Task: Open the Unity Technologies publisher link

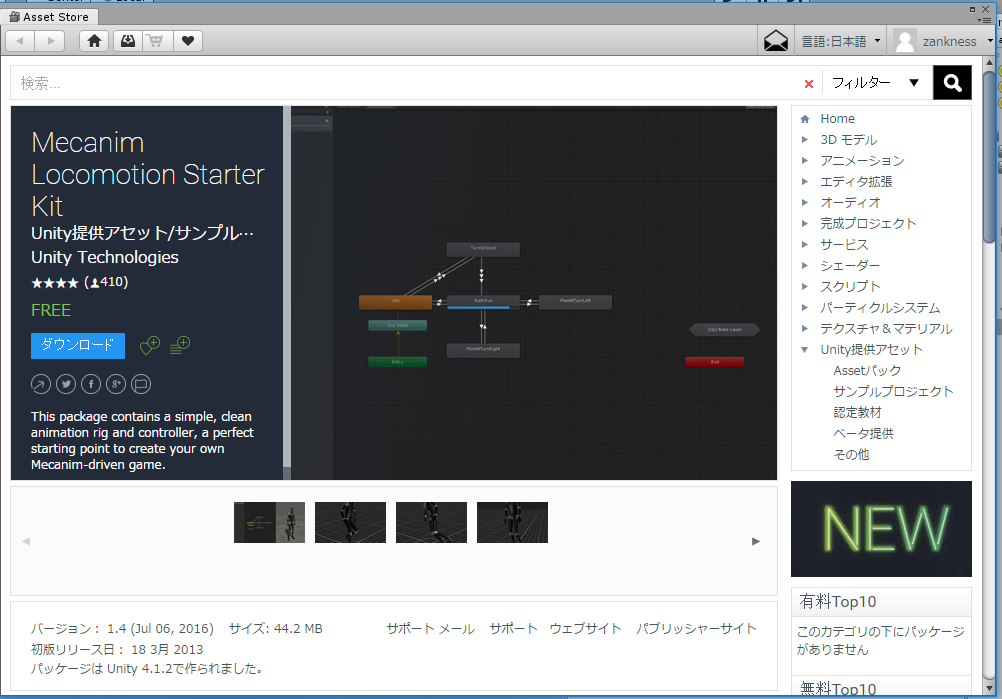Action: (105, 257)
